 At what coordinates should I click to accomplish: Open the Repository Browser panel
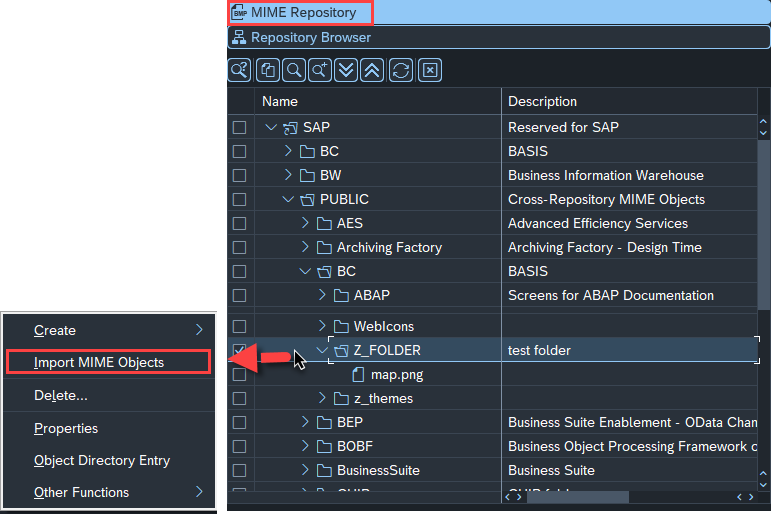coord(310,37)
